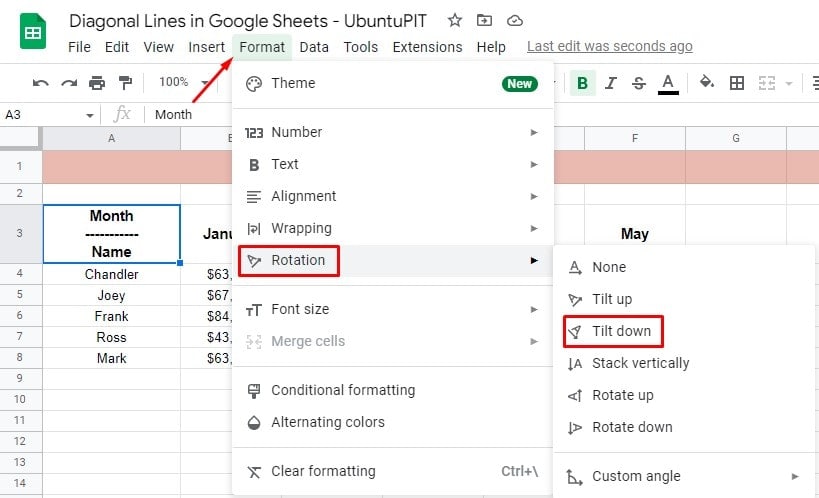Image resolution: width=819 pixels, height=498 pixels.
Task: Choose Theme from the Format menu
Action: (392, 84)
